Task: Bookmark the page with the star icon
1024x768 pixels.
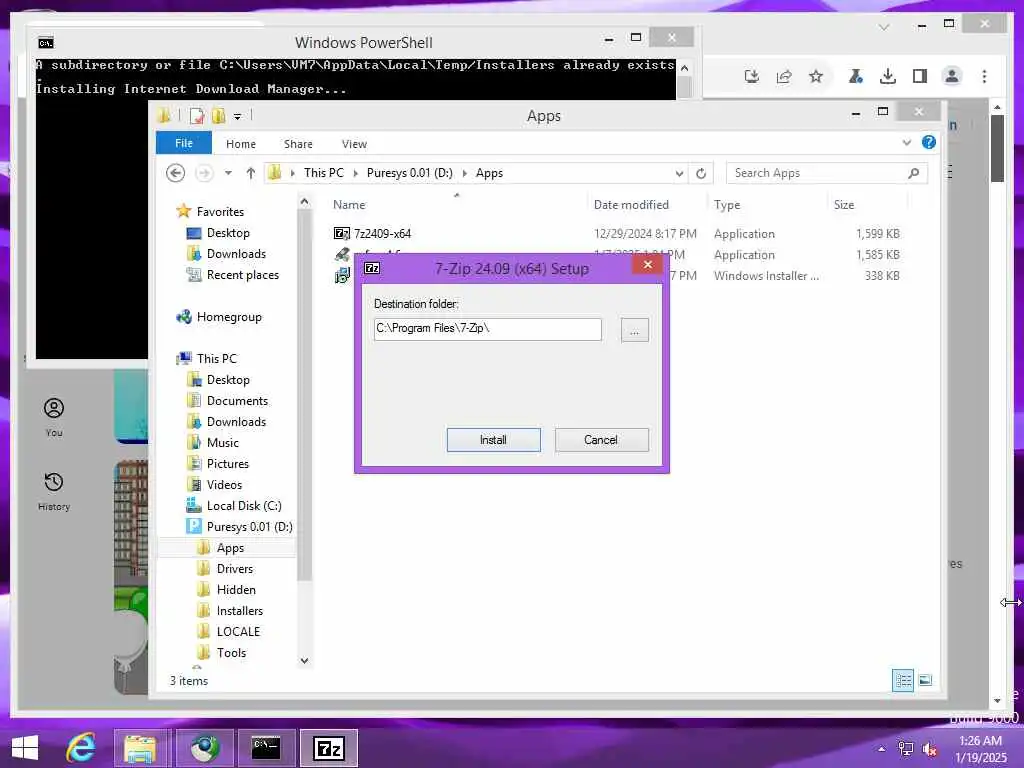Action: [816, 76]
